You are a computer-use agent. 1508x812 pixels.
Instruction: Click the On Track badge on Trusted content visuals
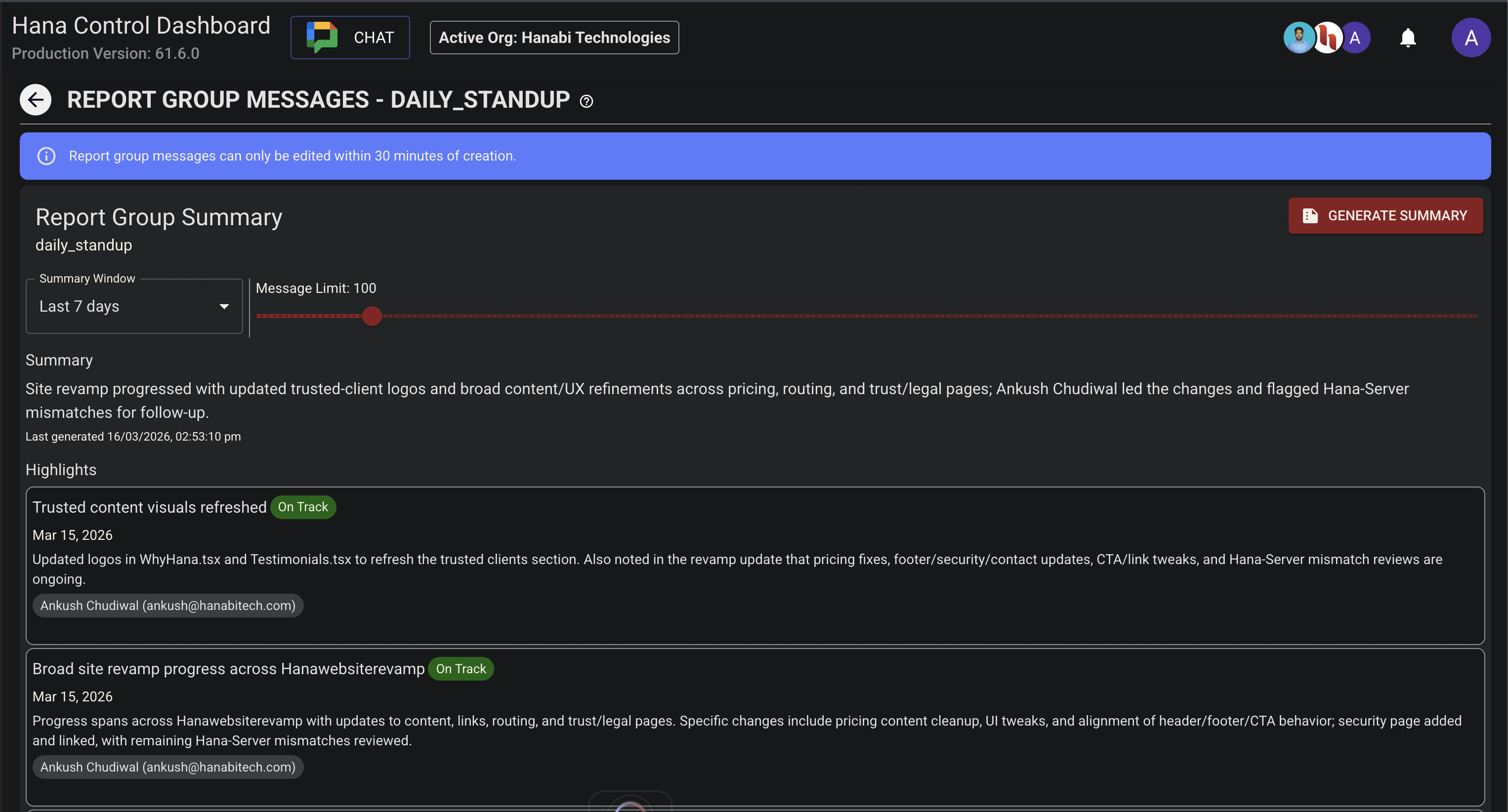(x=303, y=507)
